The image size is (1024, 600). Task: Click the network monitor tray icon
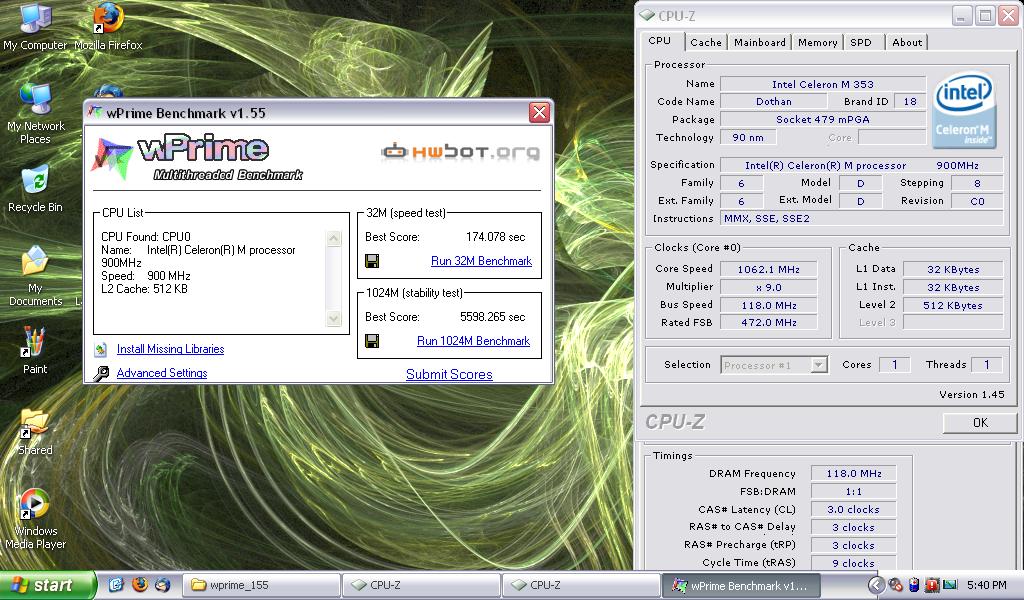tap(950, 585)
